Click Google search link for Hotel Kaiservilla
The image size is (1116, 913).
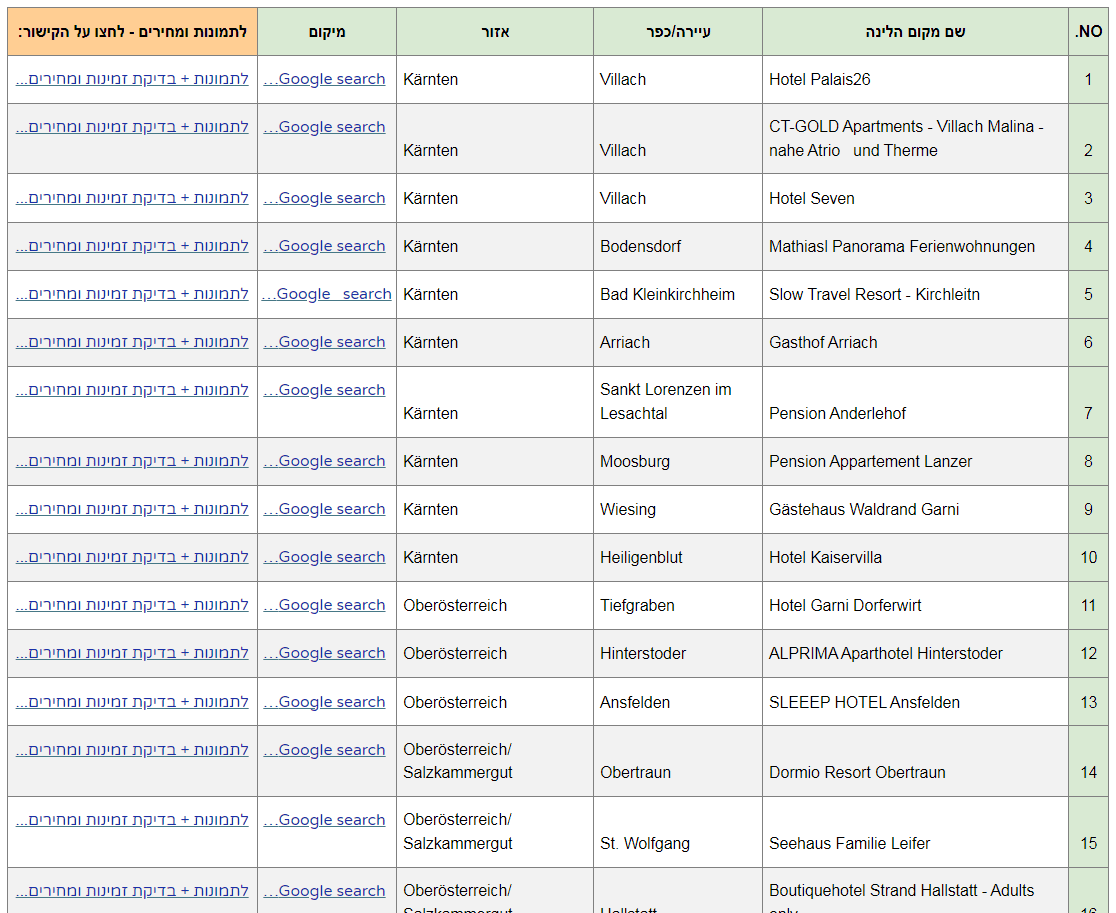pyautogui.click(x=325, y=557)
